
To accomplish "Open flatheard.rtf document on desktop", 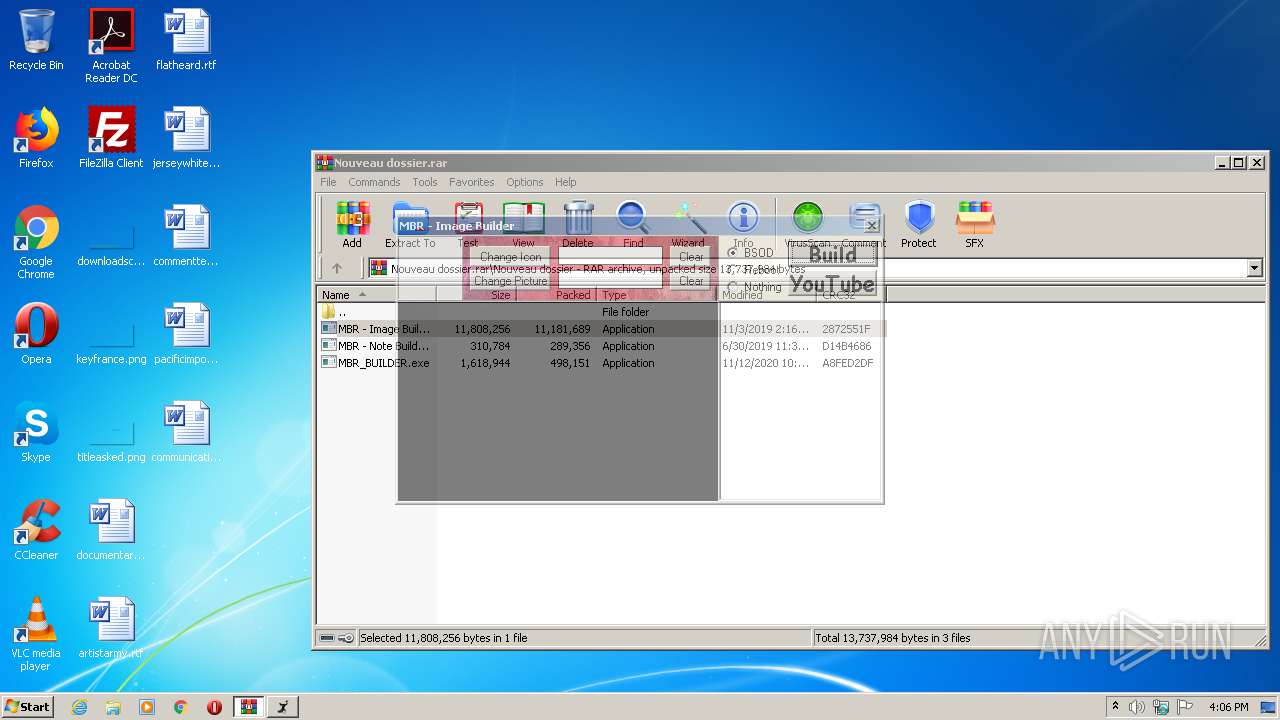I will 186,40.
